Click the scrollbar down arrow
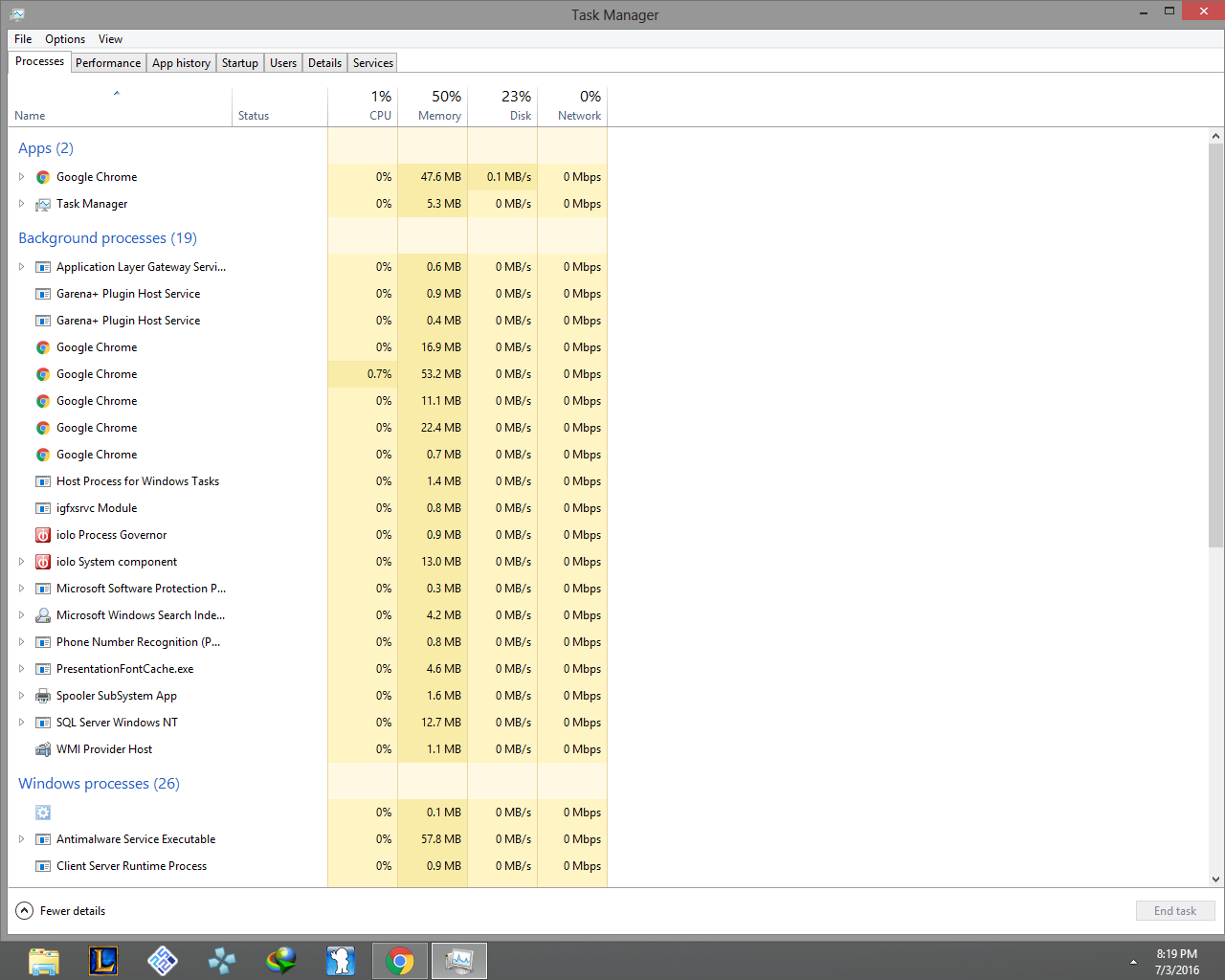Screen dimensions: 1225x980 point(1215,879)
